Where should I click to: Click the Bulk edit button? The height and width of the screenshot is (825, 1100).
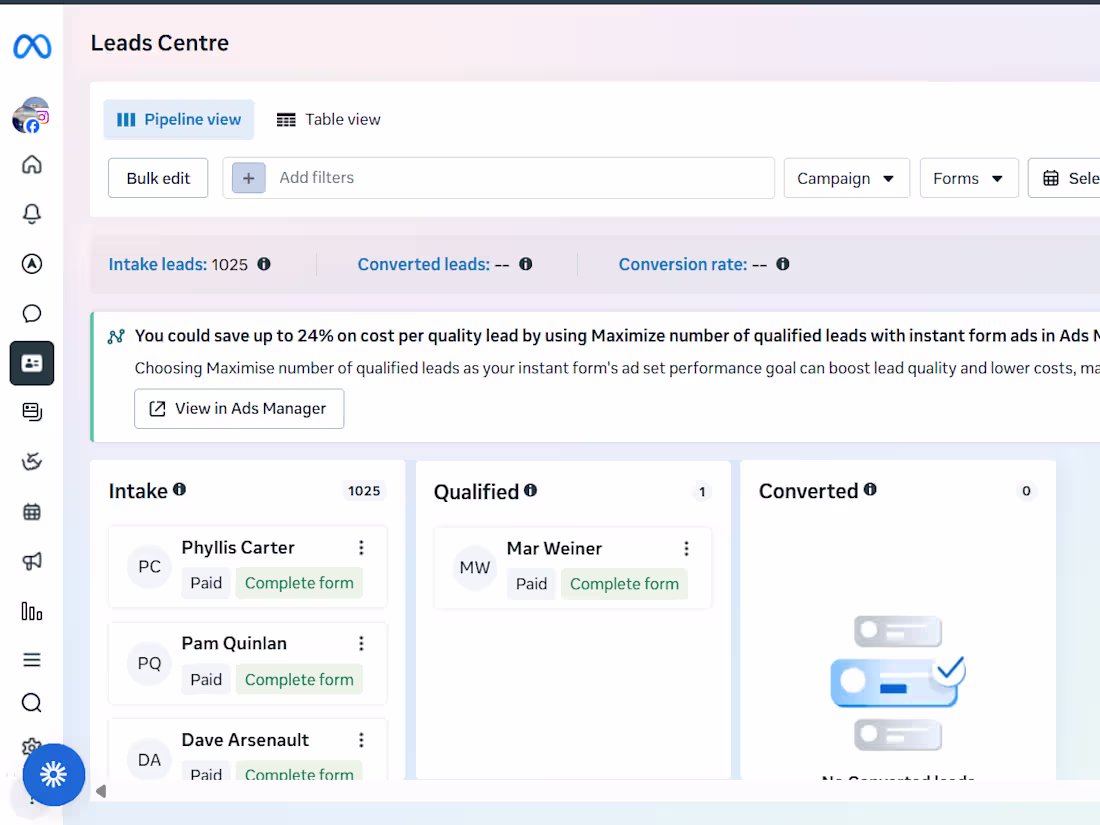(x=158, y=178)
